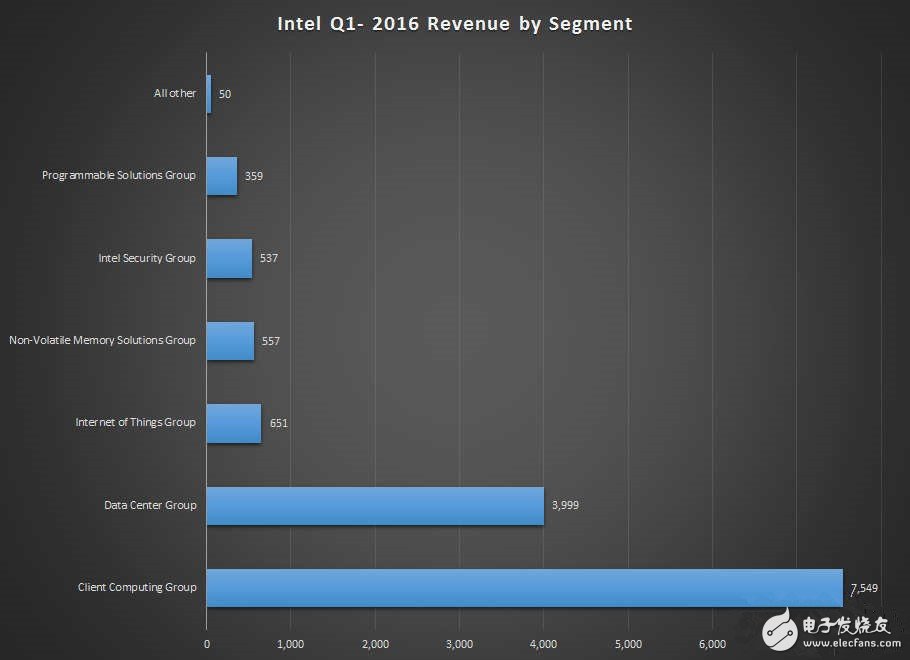
Task: Click the elecfans logo icon in the watermark
Action: pyautogui.click(x=782, y=630)
